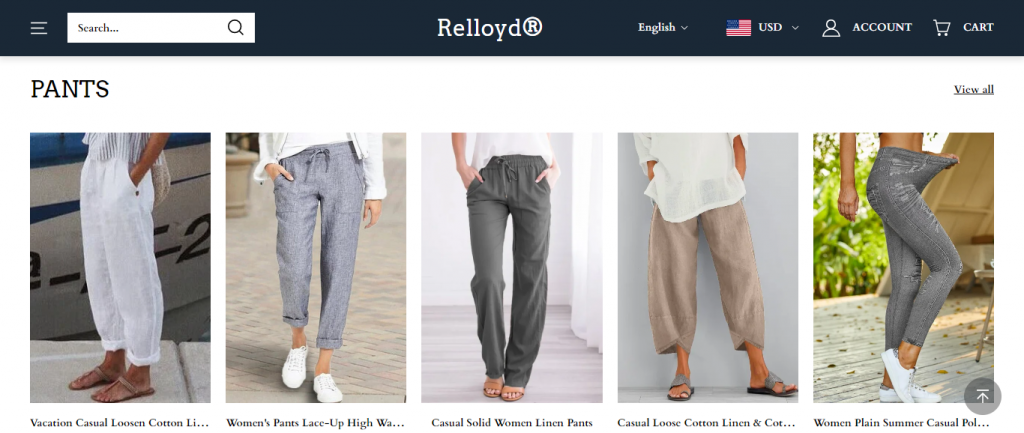Open the gray lace-up pants photo

[x=316, y=268]
